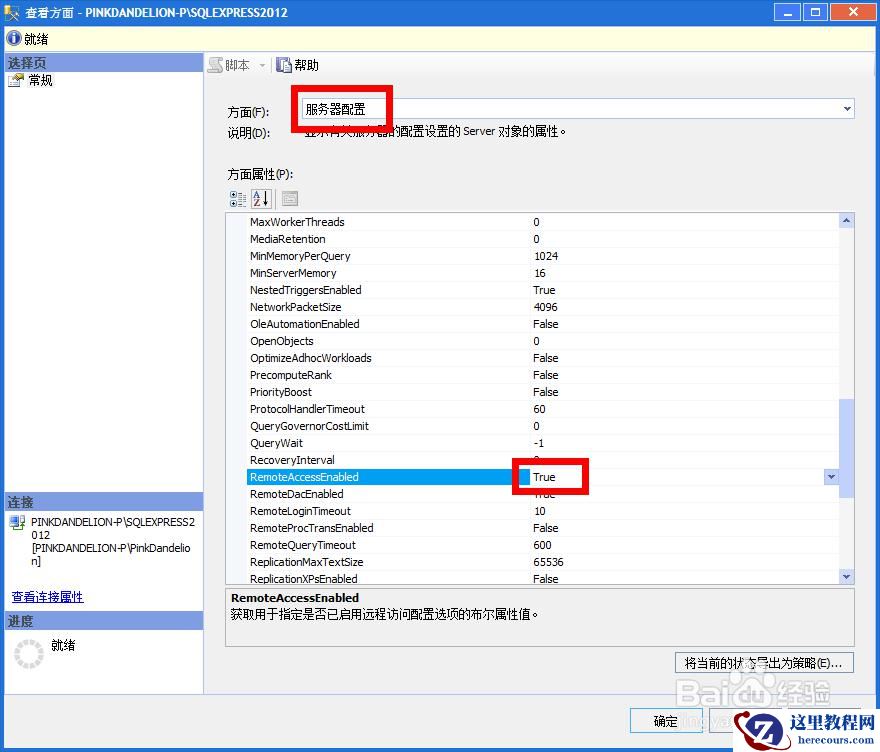The image size is (880, 752).
Task: Click the value 65536 of ReplicationMaxTextSize
Action: pos(548,562)
